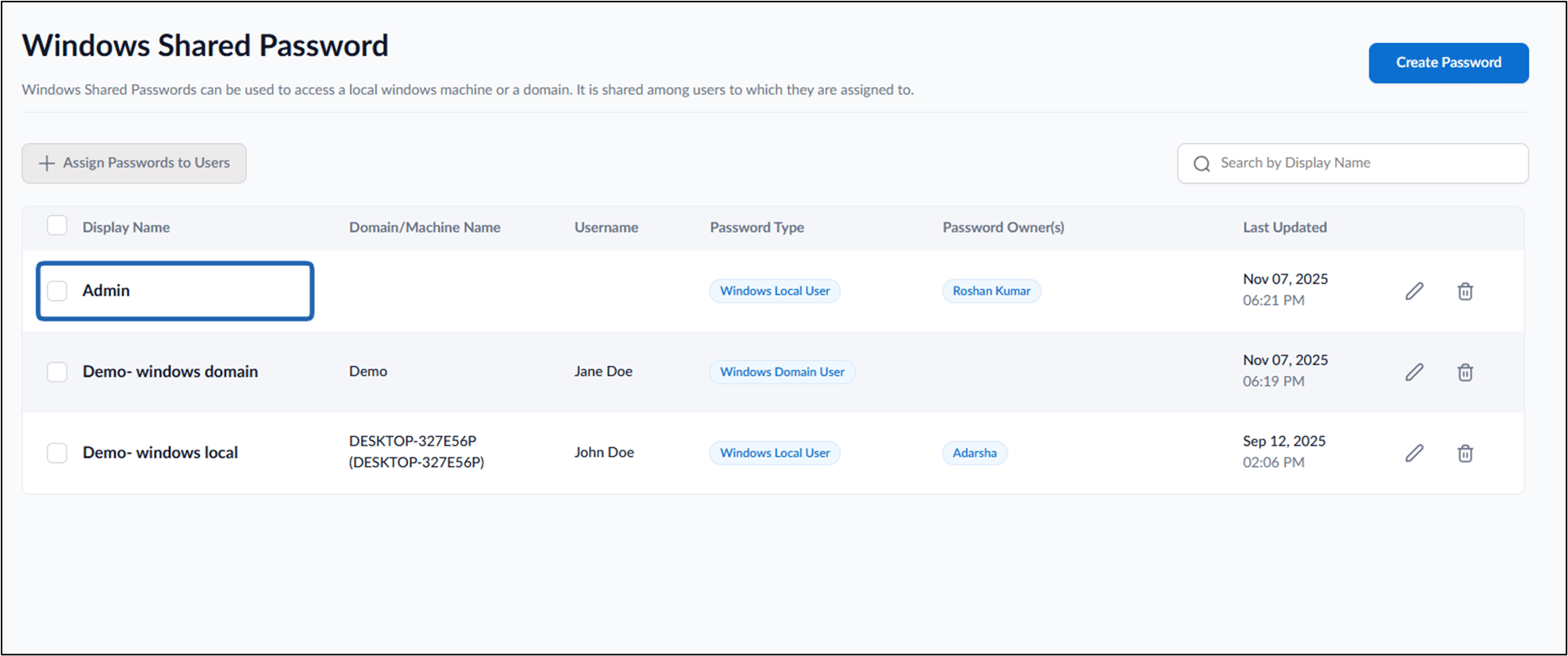Open the Demo- windows local entry
Image resolution: width=1568 pixels, height=656 pixels.
(160, 453)
